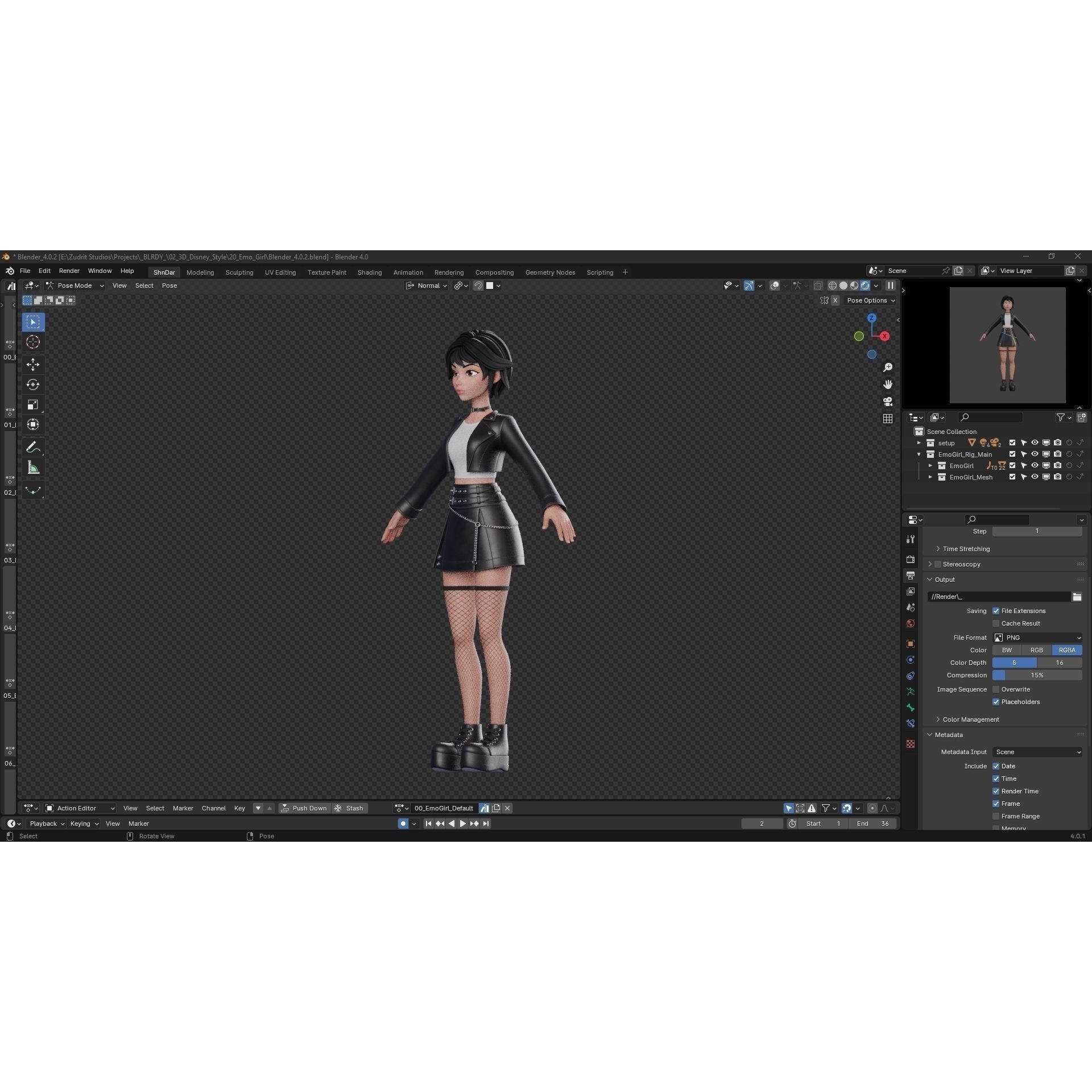Open World Properties tab
Image resolution: width=1092 pixels, height=1092 pixels.
click(x=911, y=623)
